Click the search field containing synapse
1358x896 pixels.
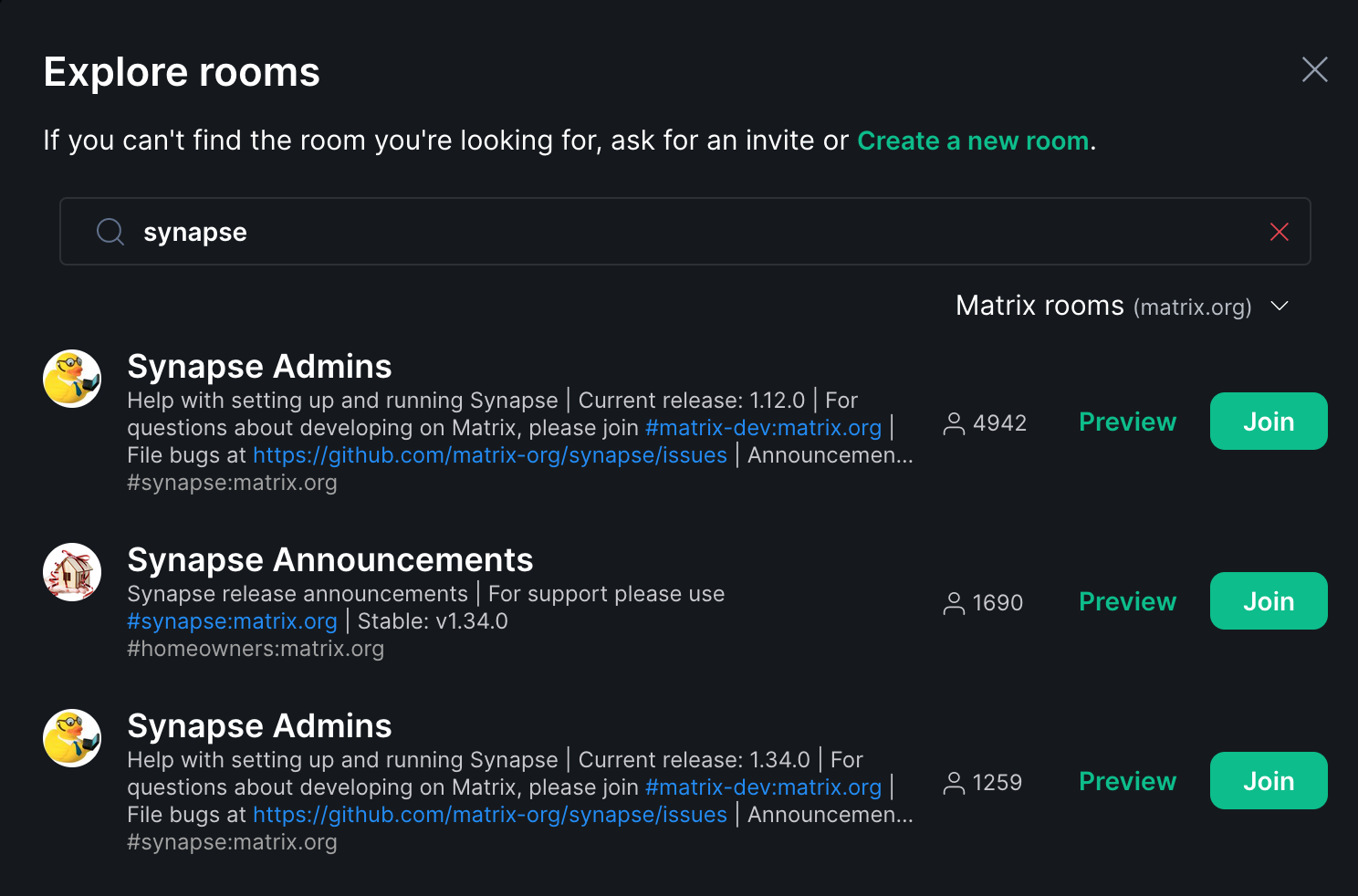point(685,232)
